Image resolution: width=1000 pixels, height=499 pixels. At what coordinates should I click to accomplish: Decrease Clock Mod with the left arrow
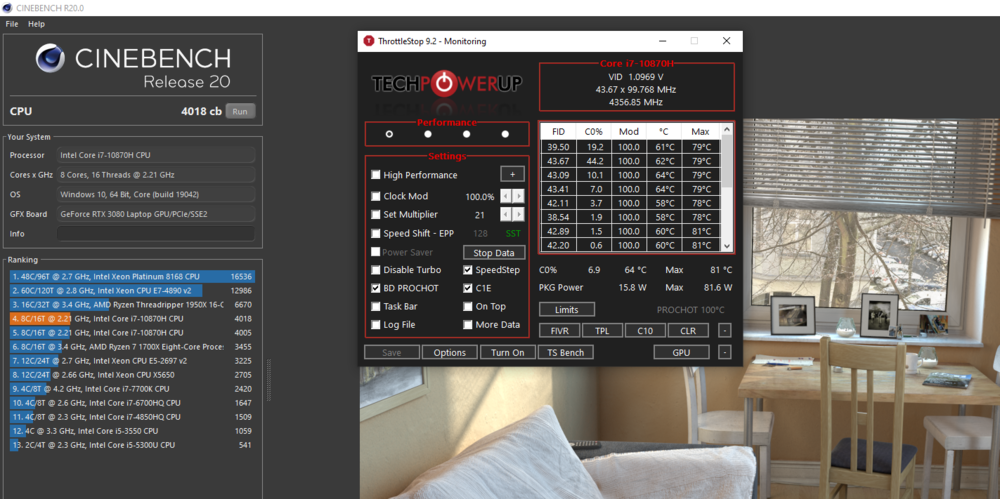[506, 196]
